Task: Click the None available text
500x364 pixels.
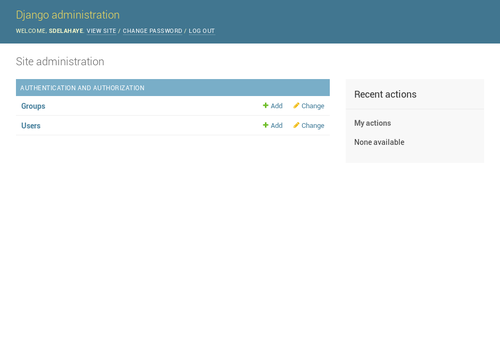Action: pos(379,142)
